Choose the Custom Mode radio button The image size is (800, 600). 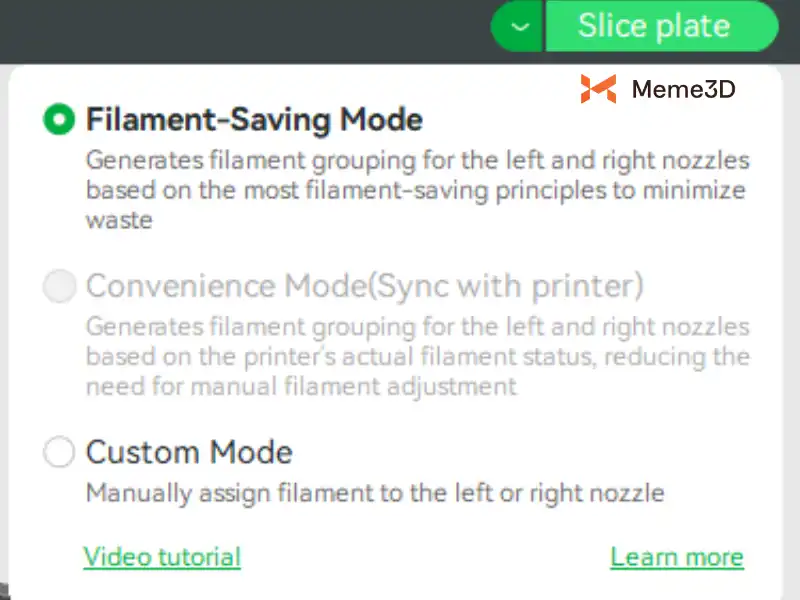[59, 452]
